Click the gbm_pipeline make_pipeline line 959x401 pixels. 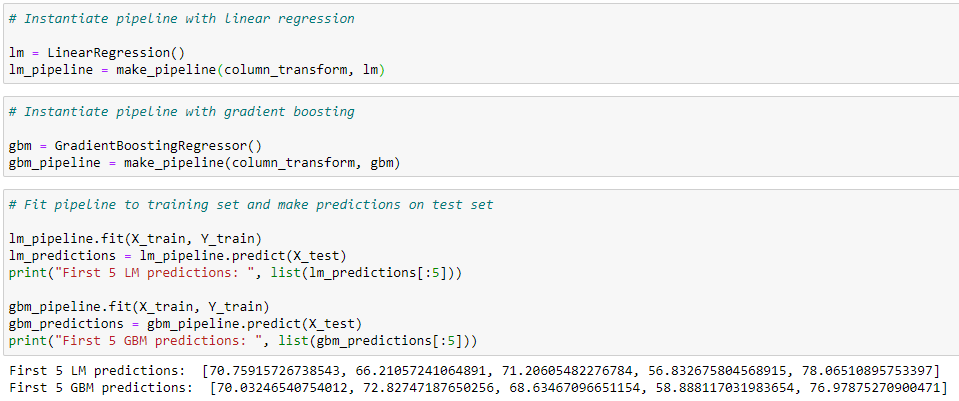coord(204,163)
